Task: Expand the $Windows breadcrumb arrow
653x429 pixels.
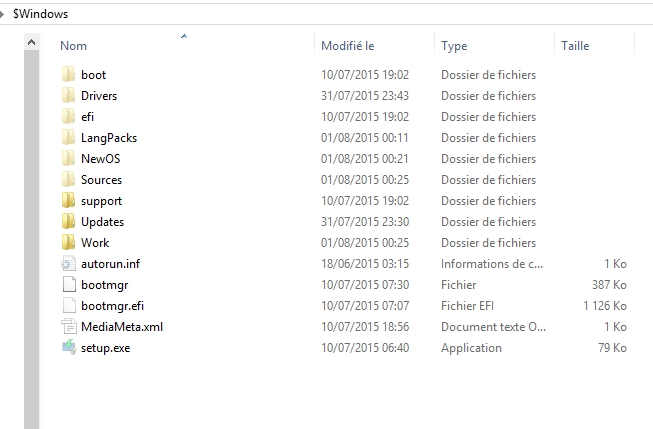Action: coord(2,14)
